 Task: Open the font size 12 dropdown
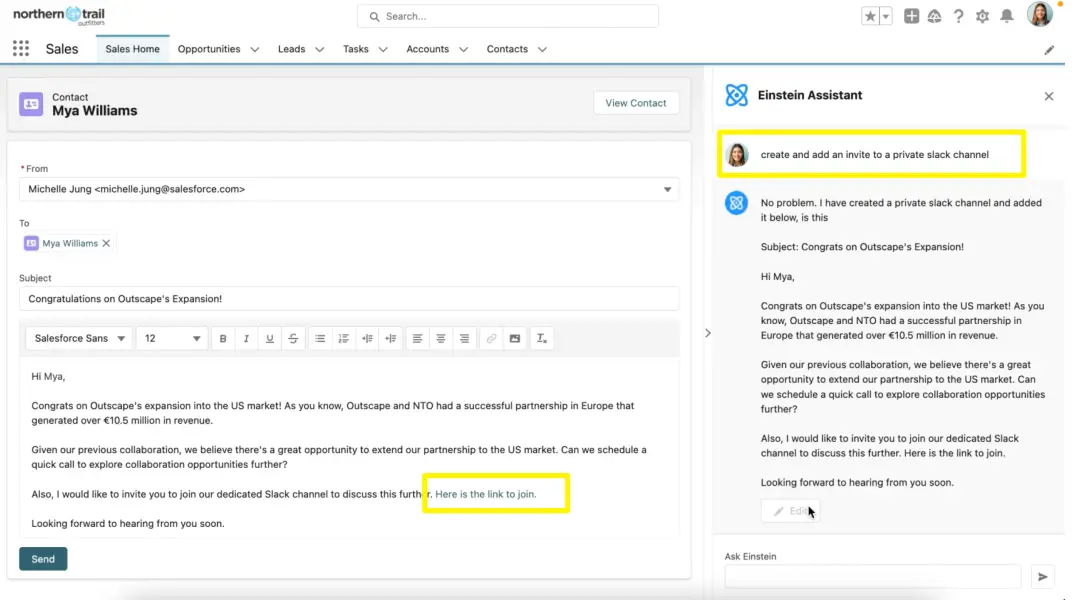tap(171, 339)
